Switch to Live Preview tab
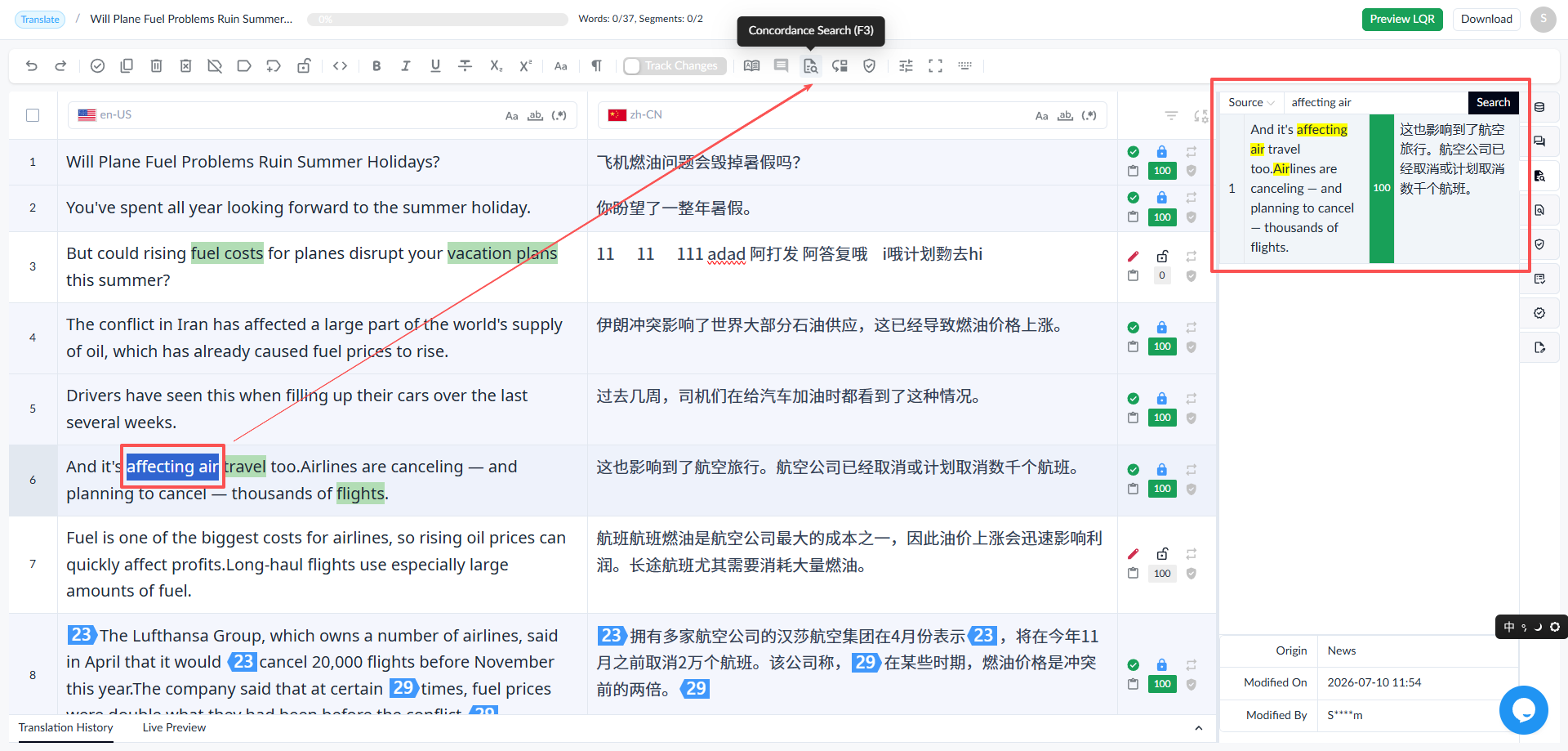This screenshot has height=751, width=1568. tap(174, 728)
